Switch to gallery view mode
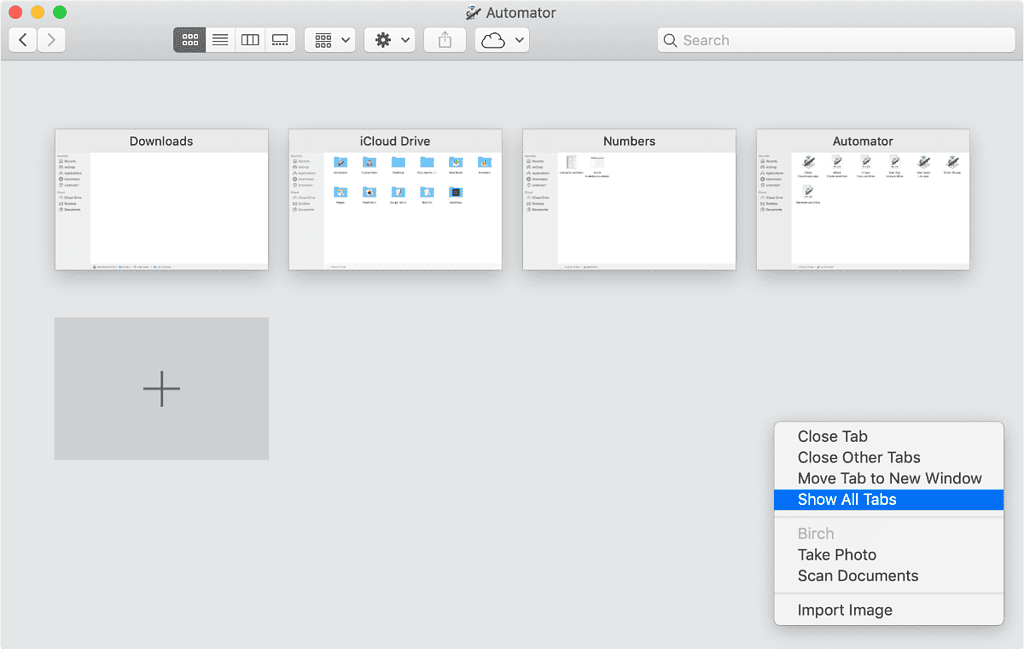 280,39
